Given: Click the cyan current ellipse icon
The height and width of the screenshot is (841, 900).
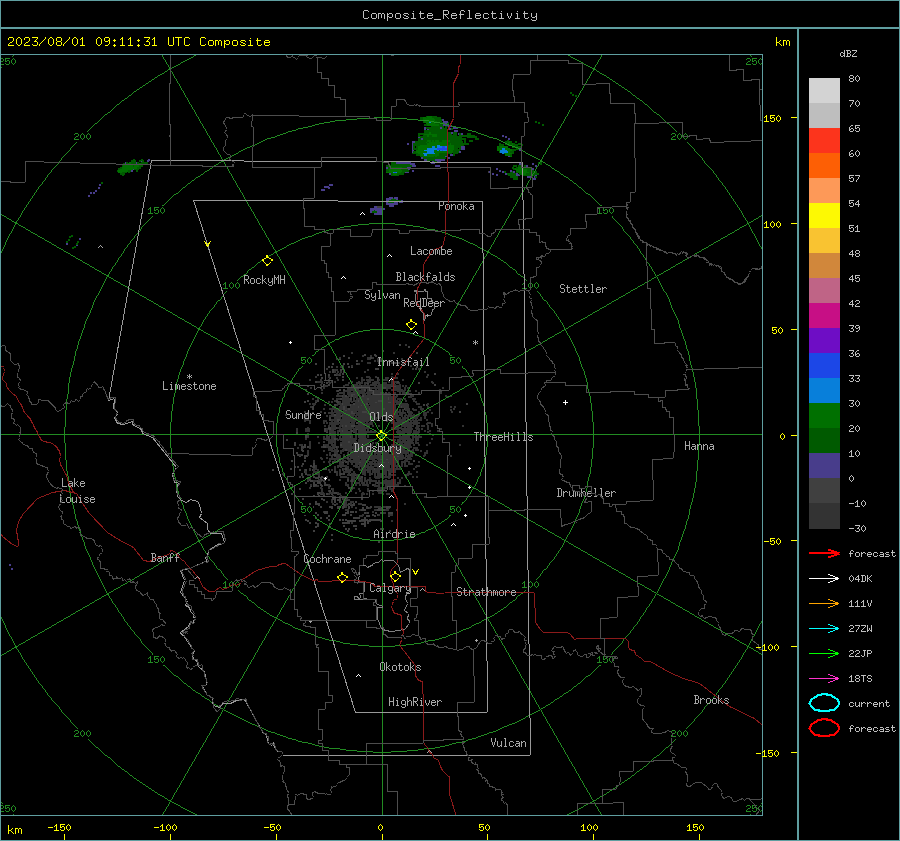Looking at the screenshot, I should click(x=824, y=703).
